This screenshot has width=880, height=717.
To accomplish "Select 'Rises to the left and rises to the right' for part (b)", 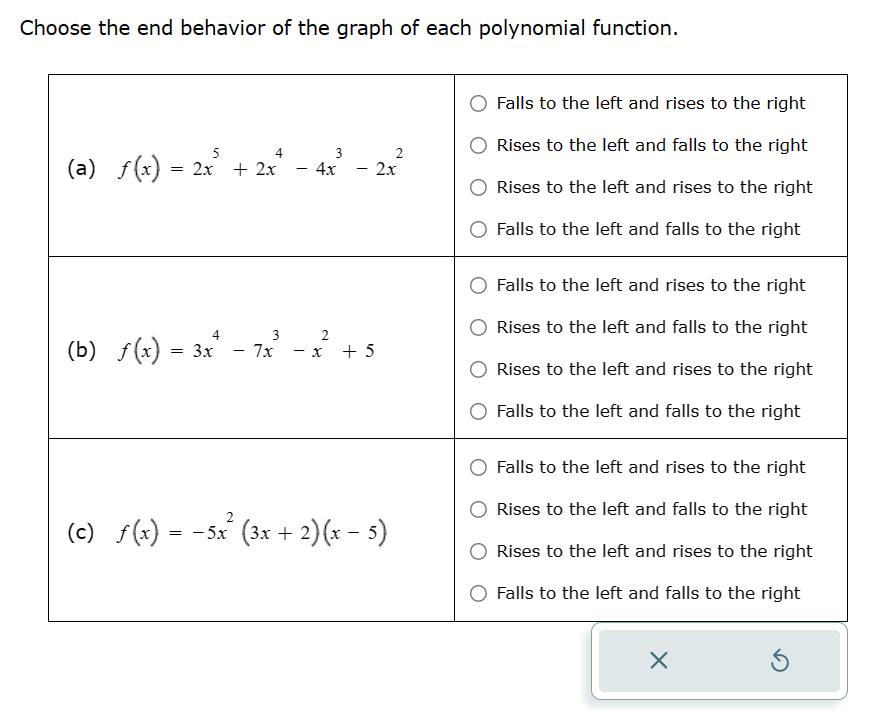I will (x=477, y=369).
